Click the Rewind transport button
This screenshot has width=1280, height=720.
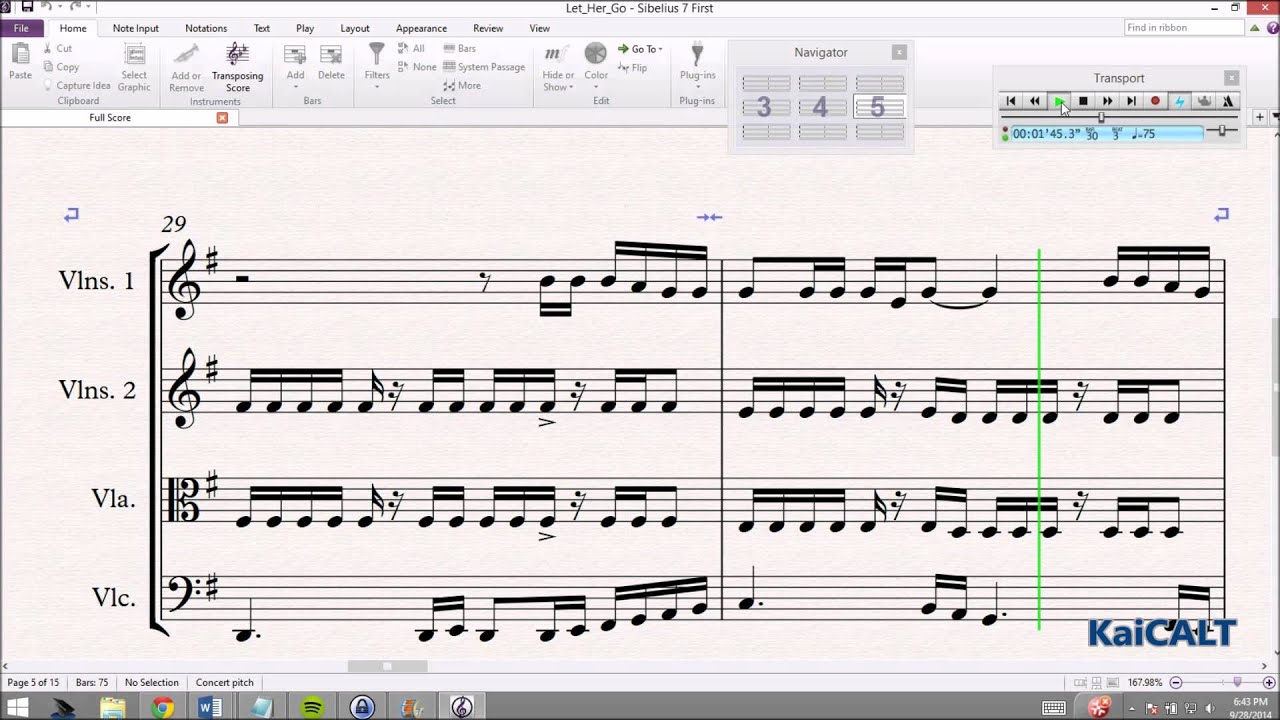(1035, 101)
